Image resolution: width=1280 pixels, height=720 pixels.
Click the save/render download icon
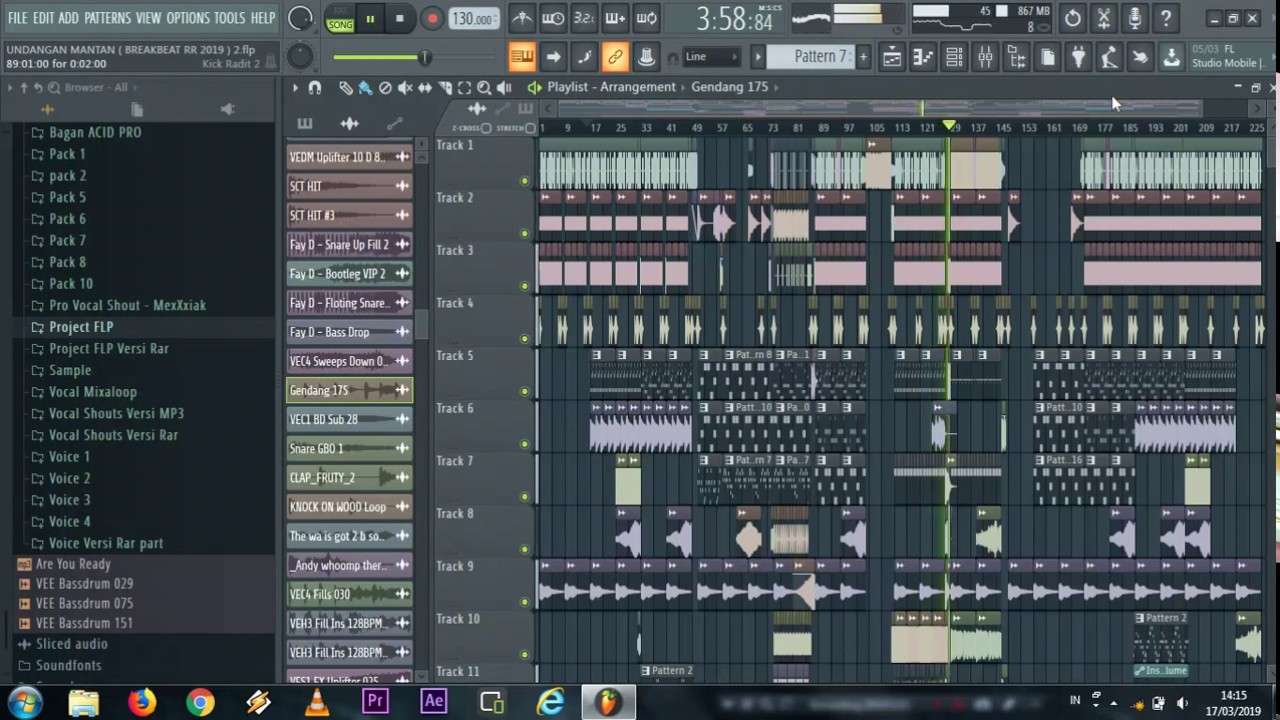[x=1171, y=58]
